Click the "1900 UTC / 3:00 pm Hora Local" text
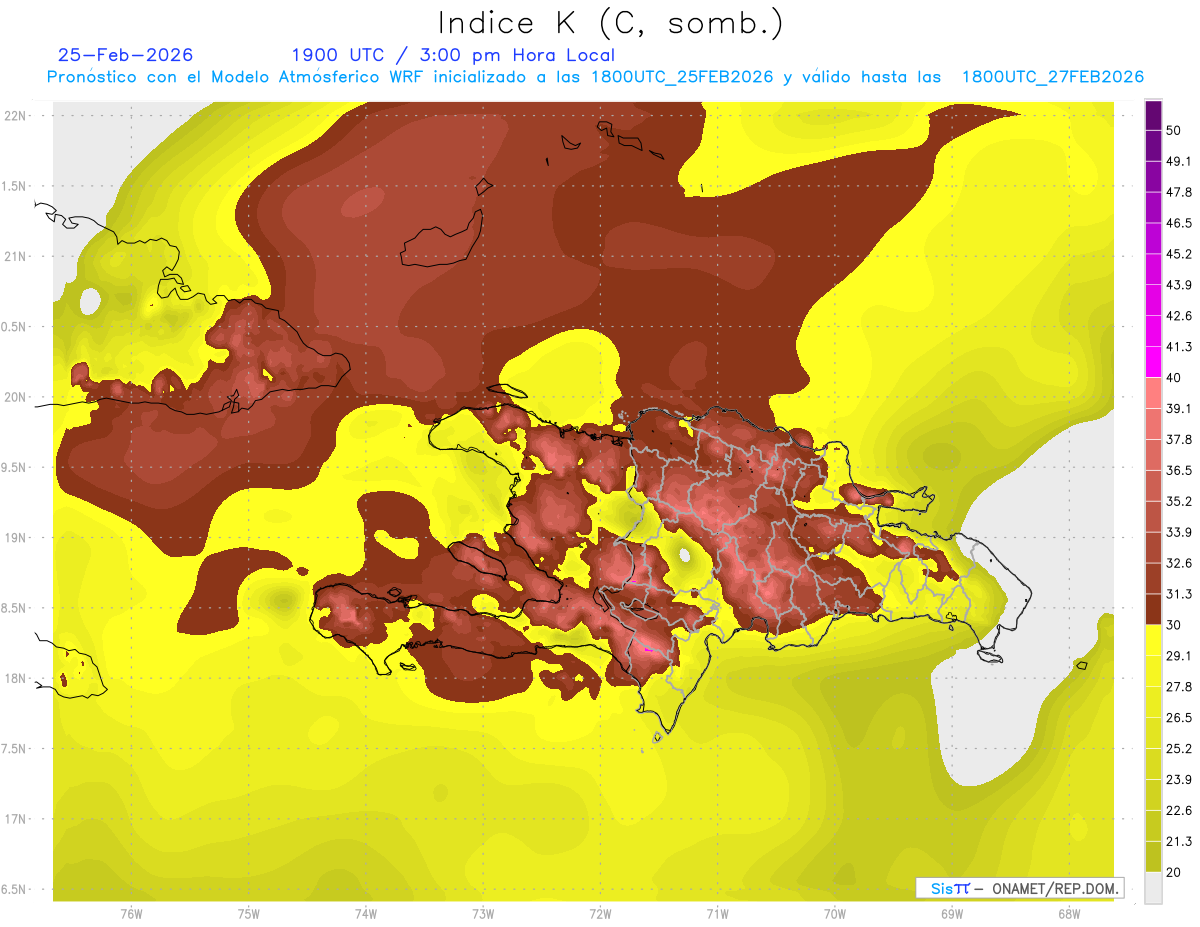 (x=453, y=55)
